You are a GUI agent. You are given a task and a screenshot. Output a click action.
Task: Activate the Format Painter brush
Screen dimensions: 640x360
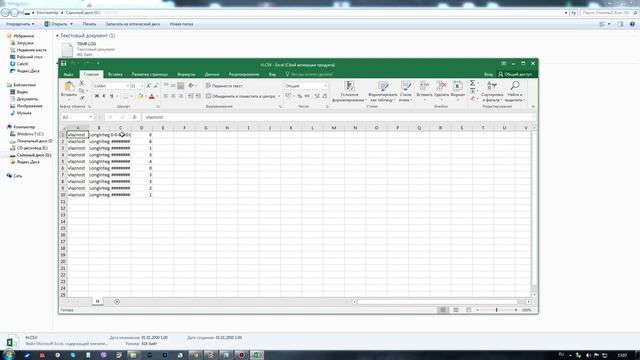click(82, 98)
